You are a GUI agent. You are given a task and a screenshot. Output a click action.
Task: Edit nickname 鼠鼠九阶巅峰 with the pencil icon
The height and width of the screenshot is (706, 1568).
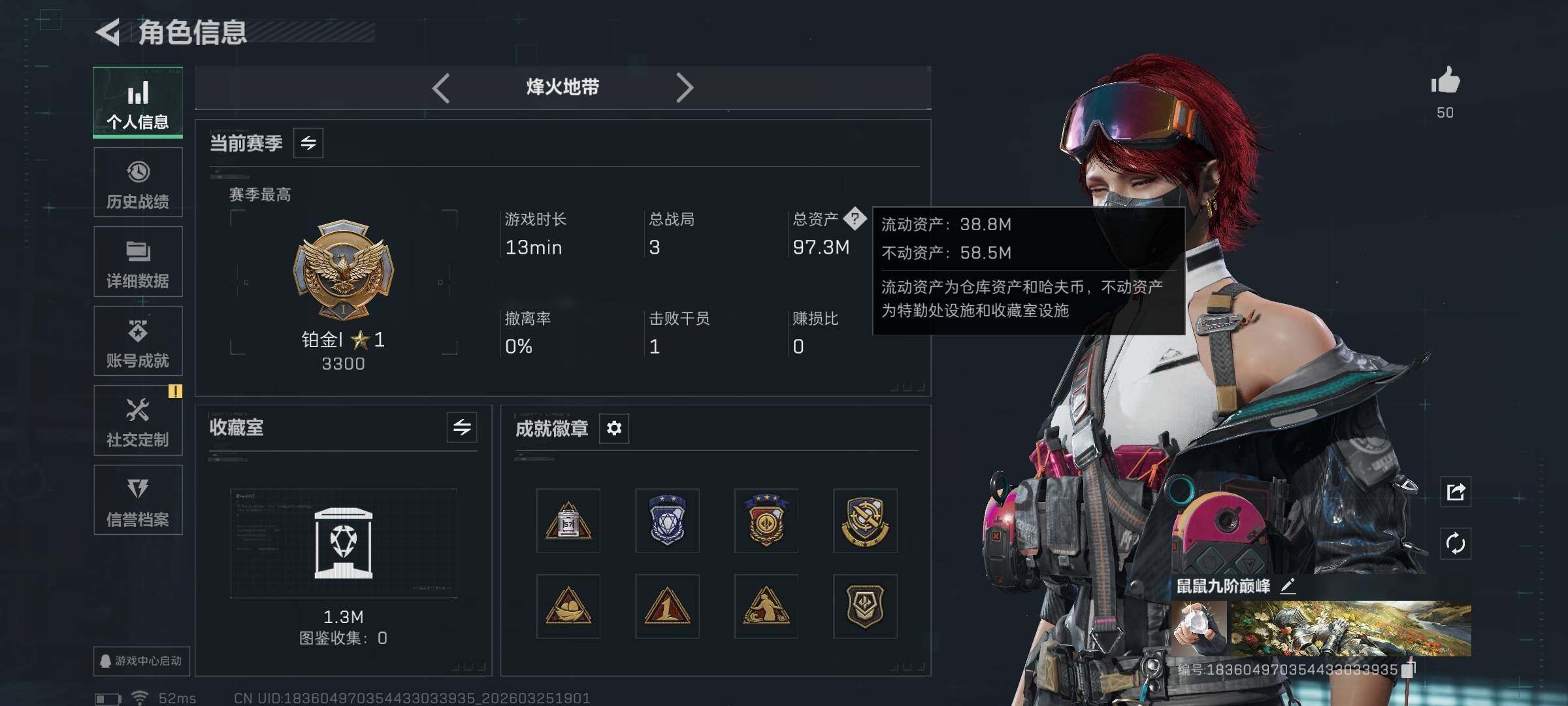(1288, 586)
